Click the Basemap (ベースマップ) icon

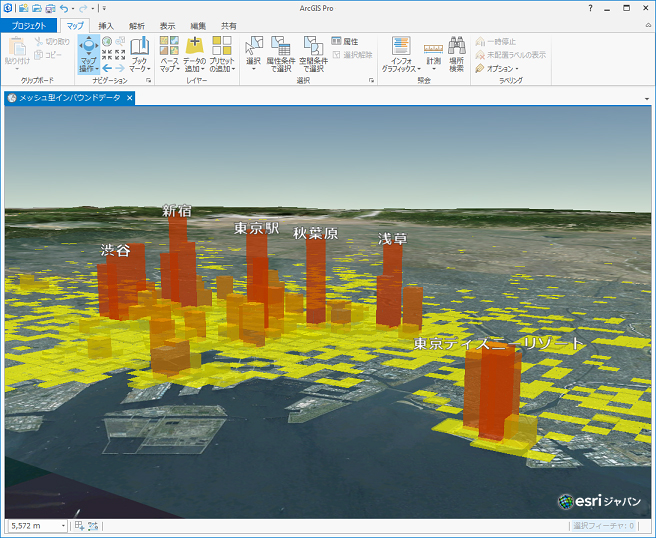[x=170, y=46]
